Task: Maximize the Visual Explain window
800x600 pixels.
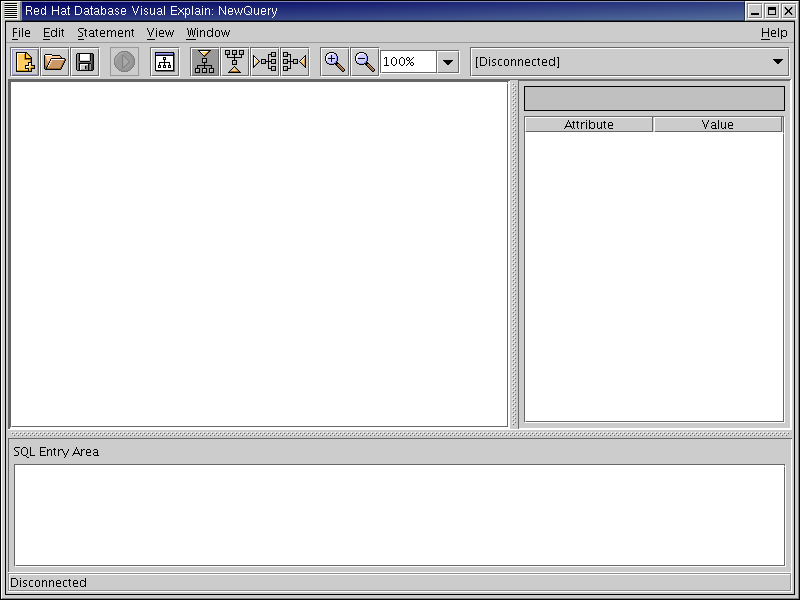Action: [x=772, y=11]
